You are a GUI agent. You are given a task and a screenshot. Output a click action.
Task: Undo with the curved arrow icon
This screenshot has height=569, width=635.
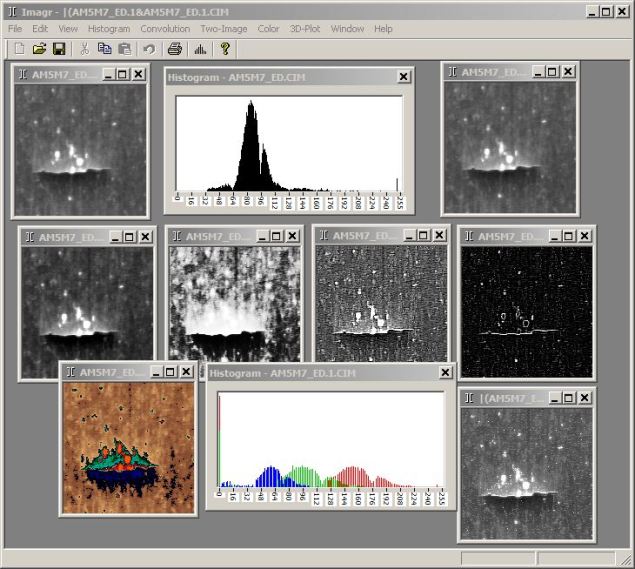click(x=149, y=49)
